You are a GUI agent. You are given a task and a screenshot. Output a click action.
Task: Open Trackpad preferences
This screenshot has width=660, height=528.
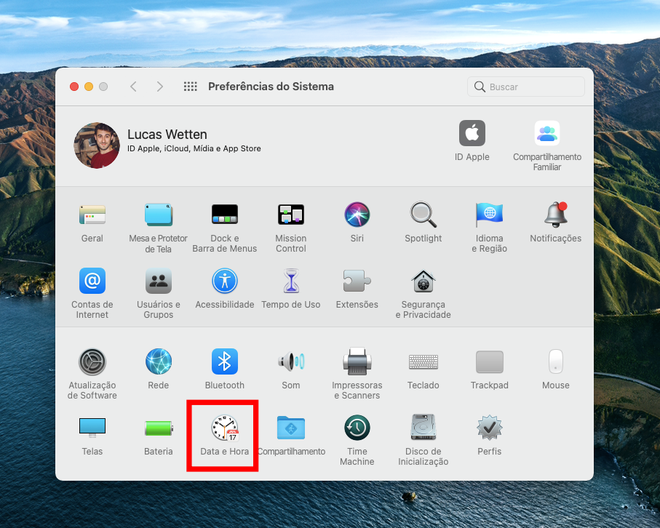tap(489, 362)
